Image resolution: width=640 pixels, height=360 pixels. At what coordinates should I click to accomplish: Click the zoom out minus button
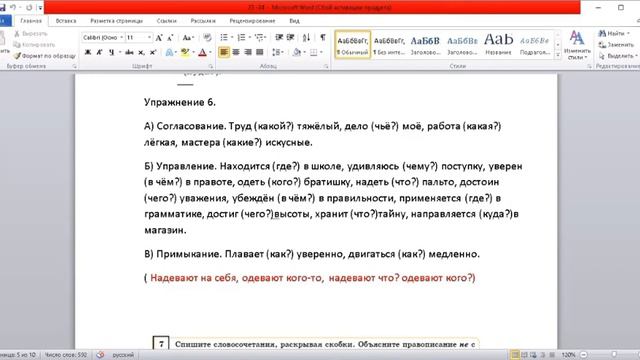click(584, 355)
